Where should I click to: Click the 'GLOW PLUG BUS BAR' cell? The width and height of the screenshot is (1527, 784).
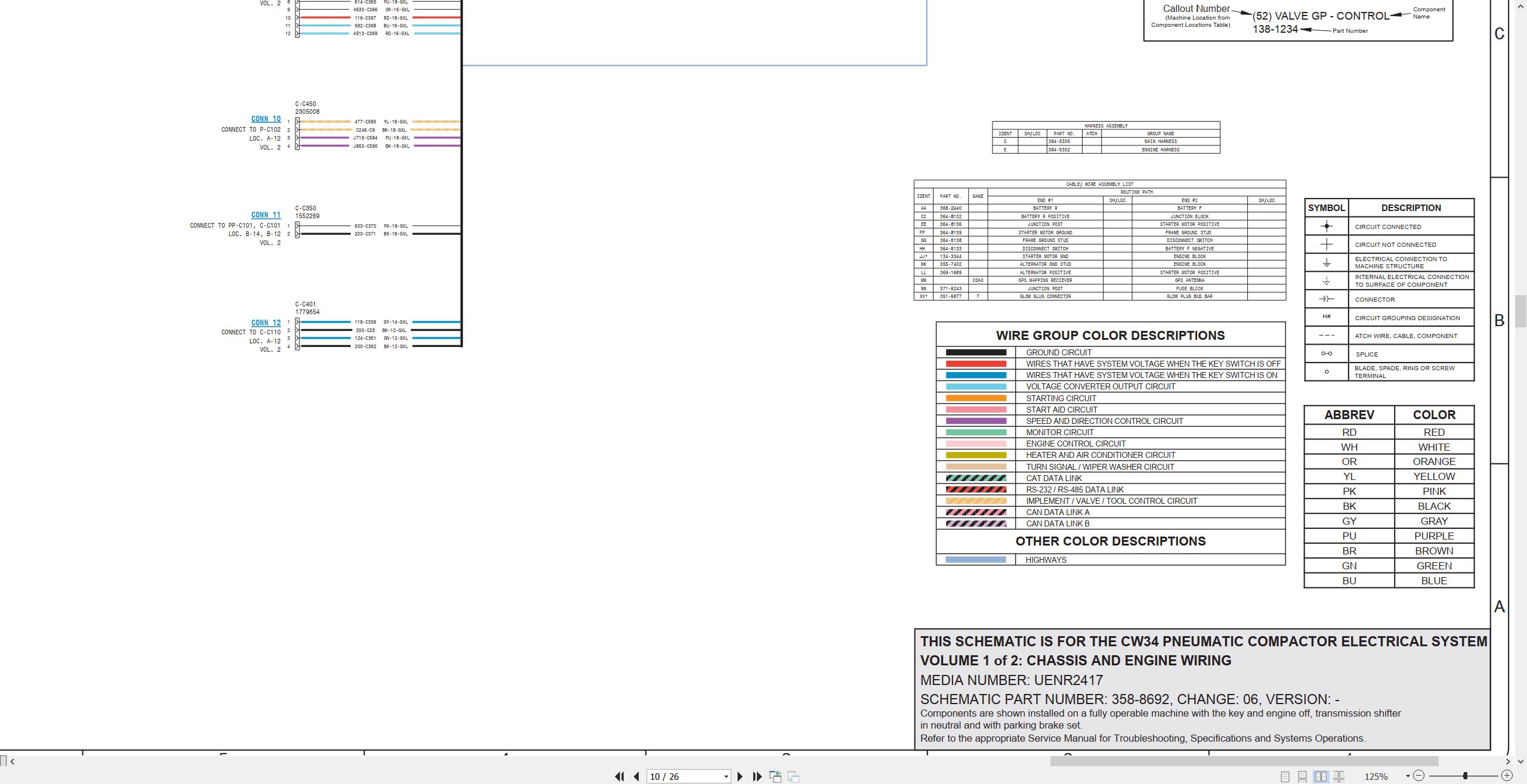coord(1189,296)
